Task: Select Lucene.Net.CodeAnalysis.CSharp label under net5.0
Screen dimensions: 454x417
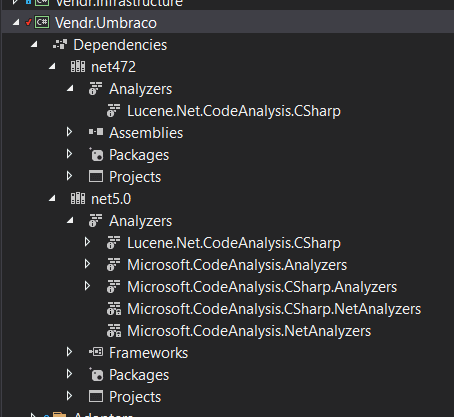Action: point(234,243)
